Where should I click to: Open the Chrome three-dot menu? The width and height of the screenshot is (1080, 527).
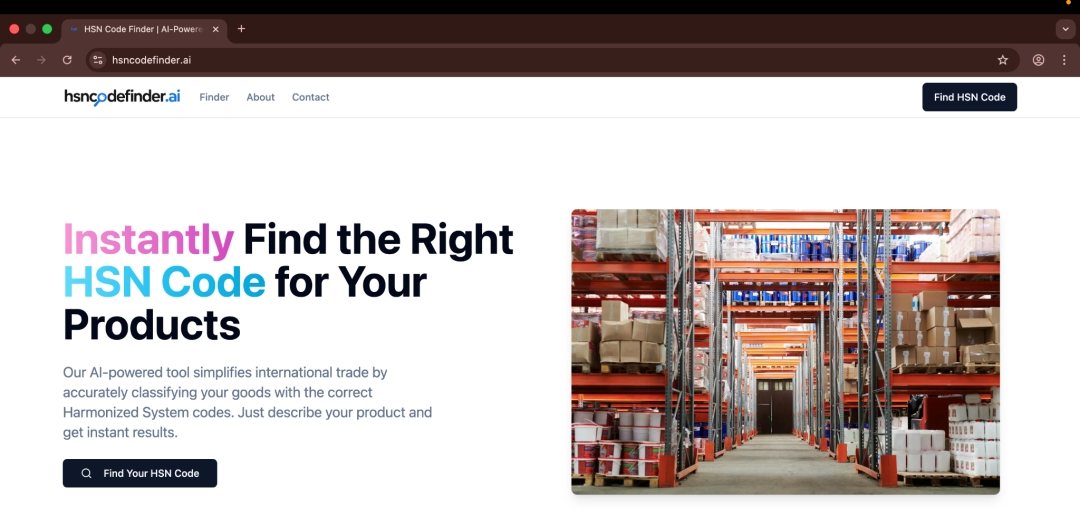1064,60
